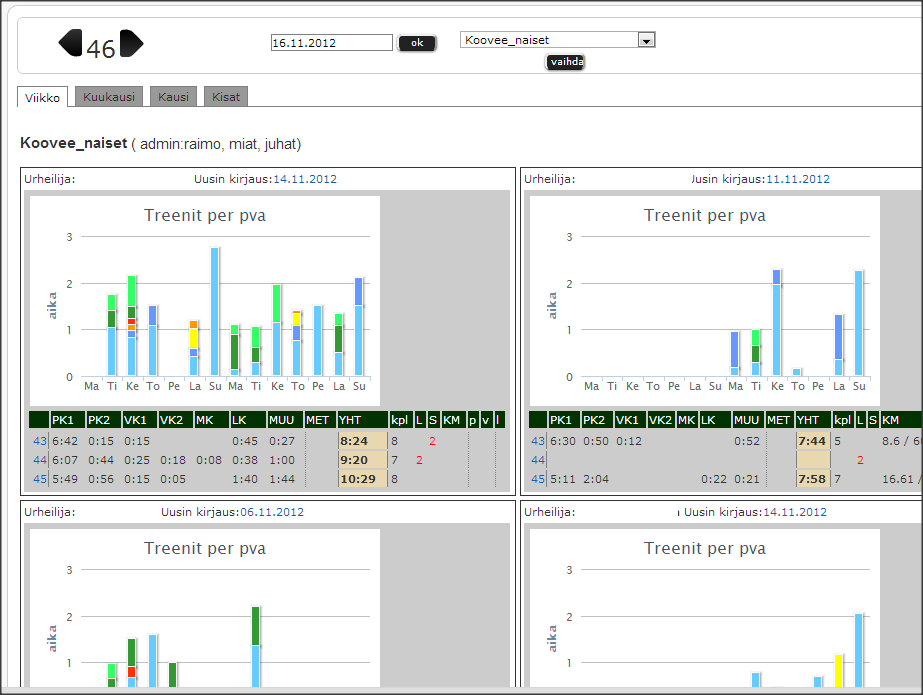Focus the date field showing 16.11.2012

click(331, 42)
